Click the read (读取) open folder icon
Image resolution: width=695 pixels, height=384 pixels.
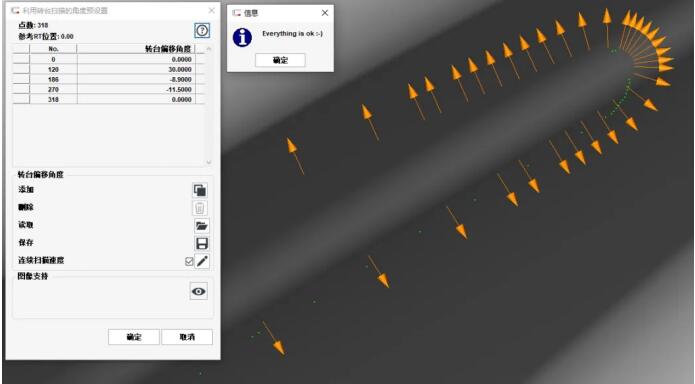(x=202, y=226)
